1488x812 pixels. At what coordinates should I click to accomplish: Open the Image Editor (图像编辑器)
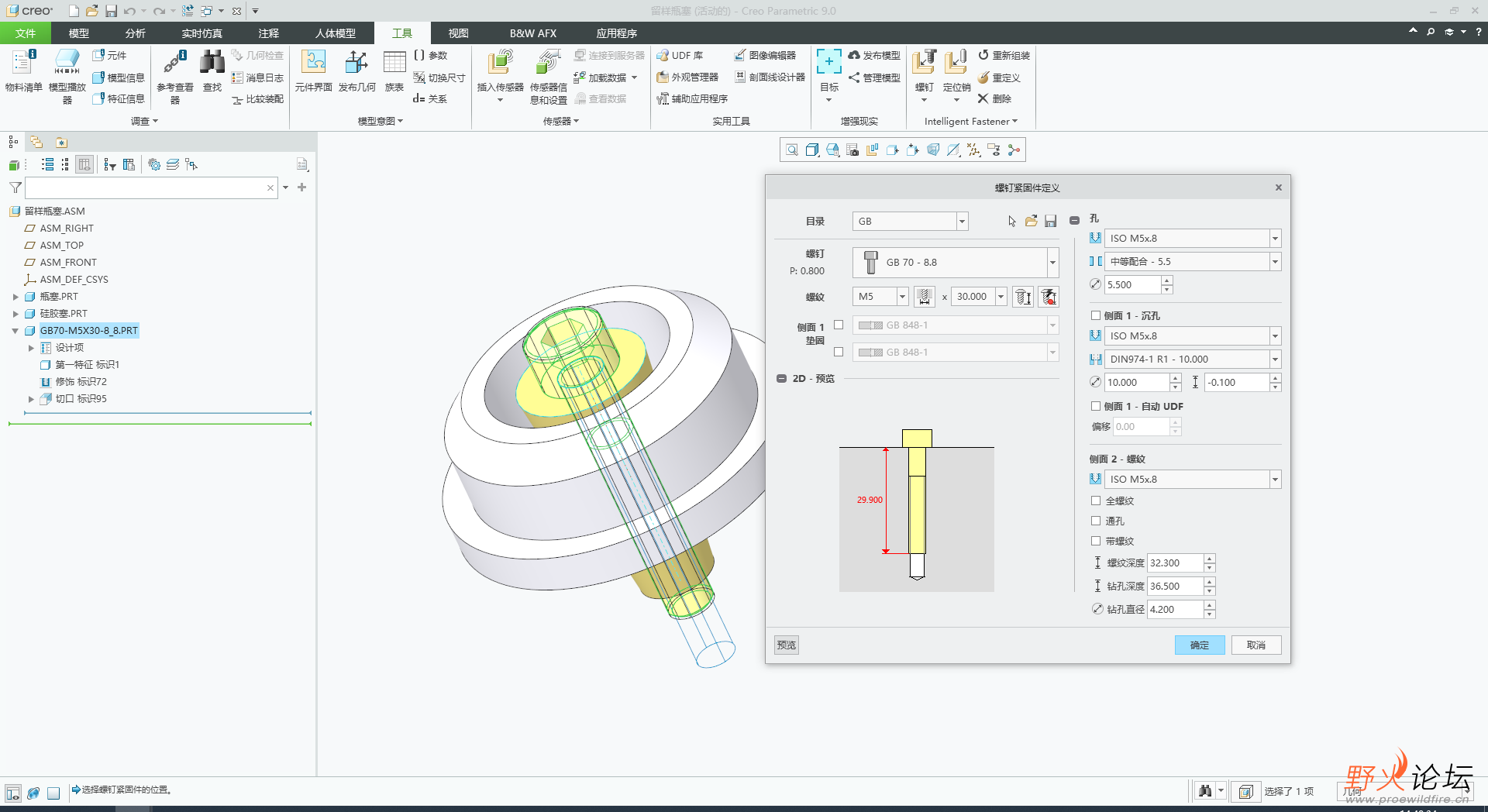click(765, 56)
